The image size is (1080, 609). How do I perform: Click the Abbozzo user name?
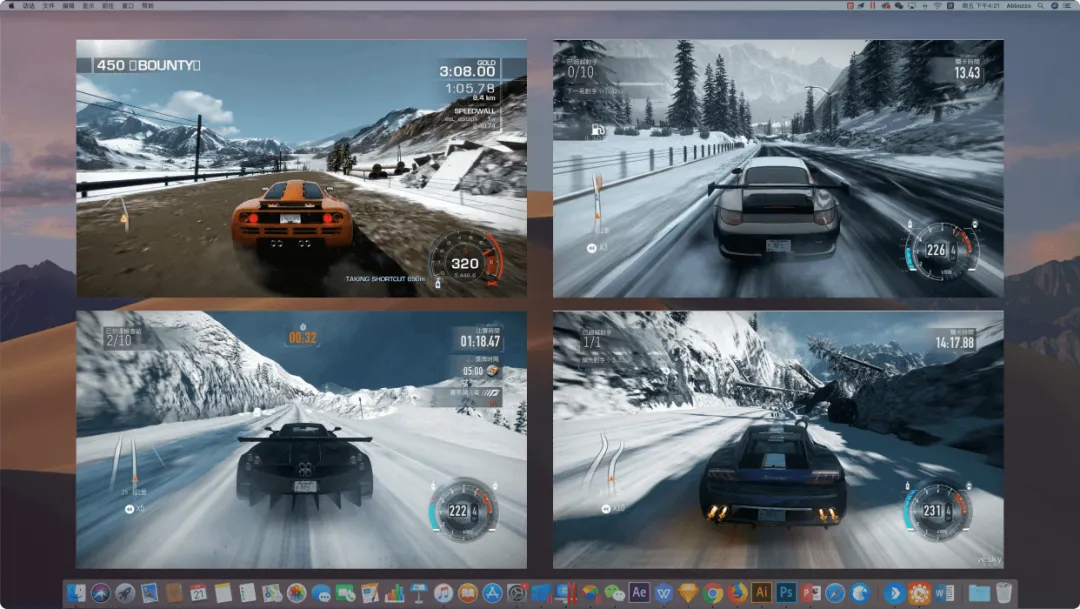1019,6
